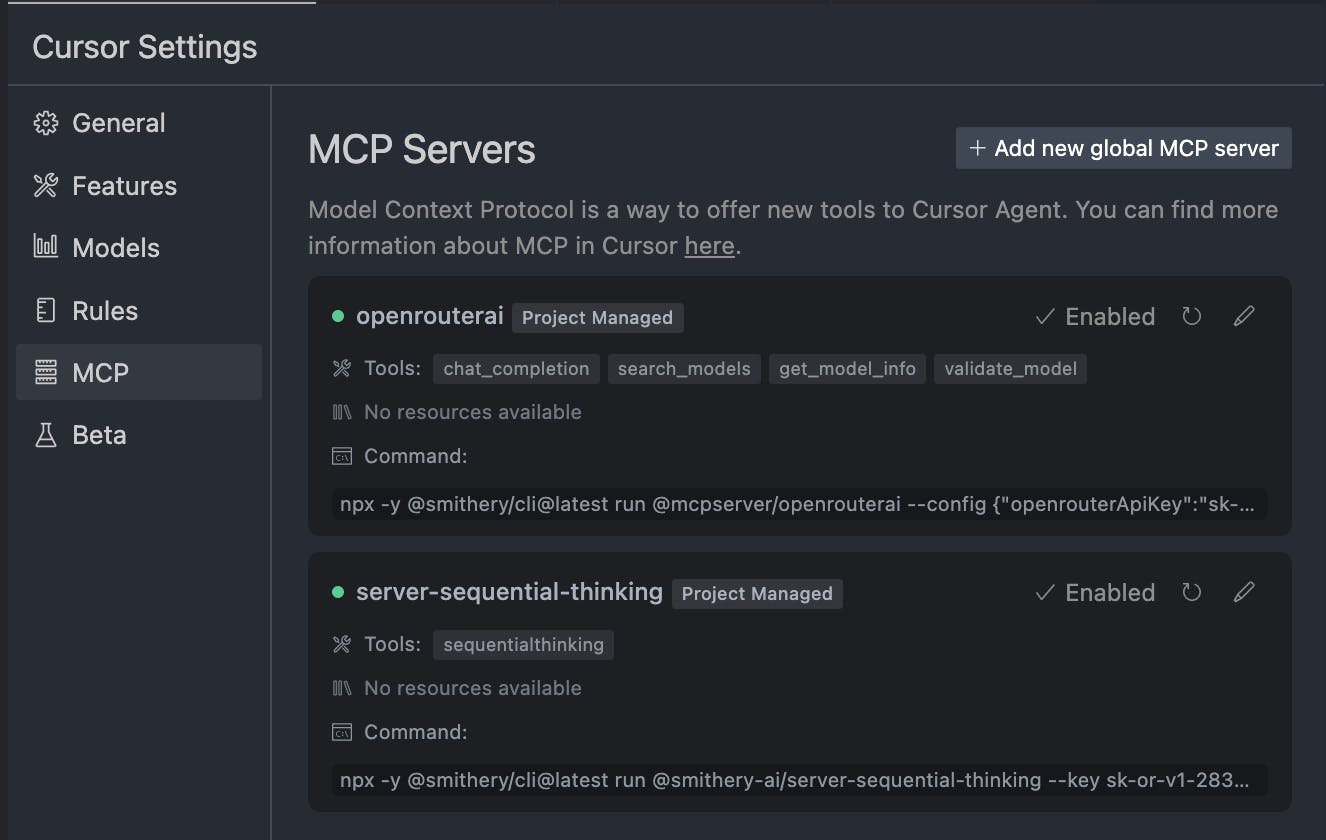This screenshot has height=840, width=1326.
Task: Click the sequentialthinking tool tag
Action: point(523,645)
